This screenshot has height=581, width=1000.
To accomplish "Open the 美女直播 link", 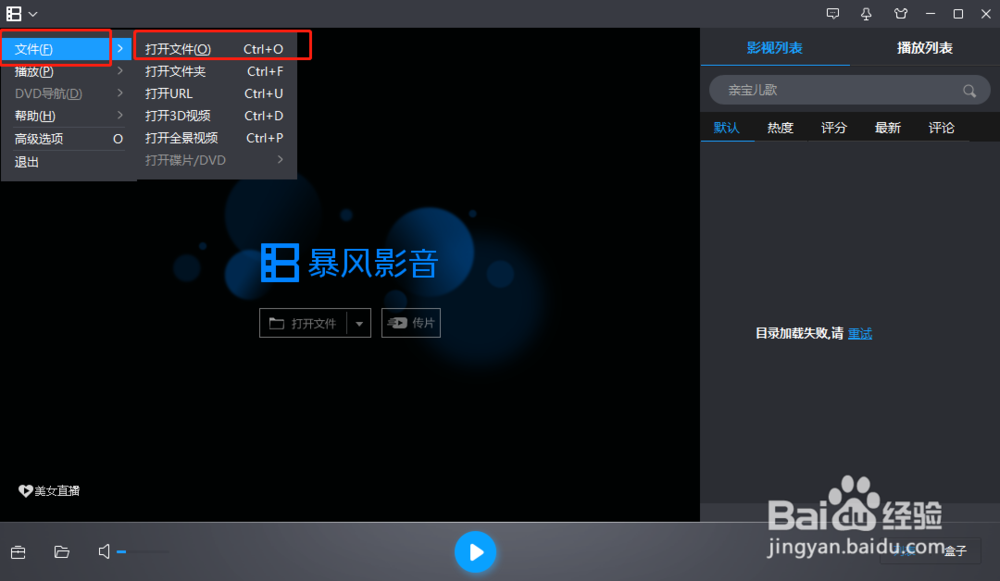I will tap(49, 490).
